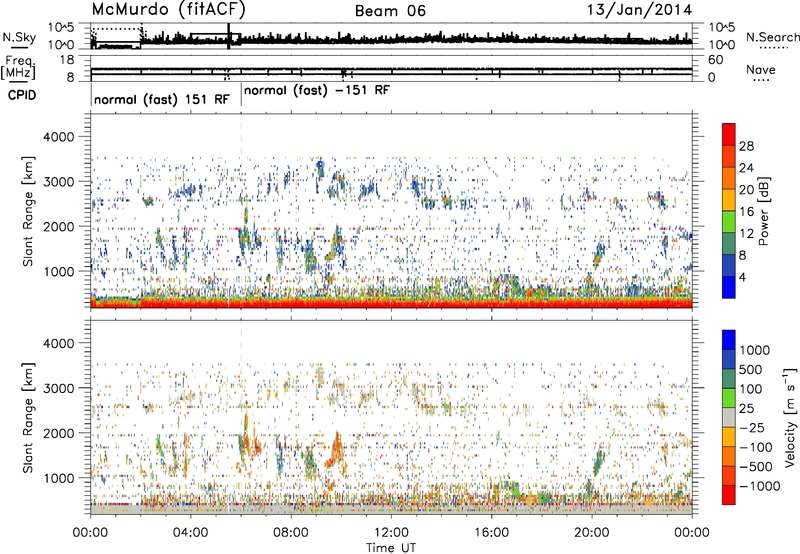This screenshot has width=800, height=554.
Task: Click the "12:00" time axis label
Action: [x=391, y=533]
